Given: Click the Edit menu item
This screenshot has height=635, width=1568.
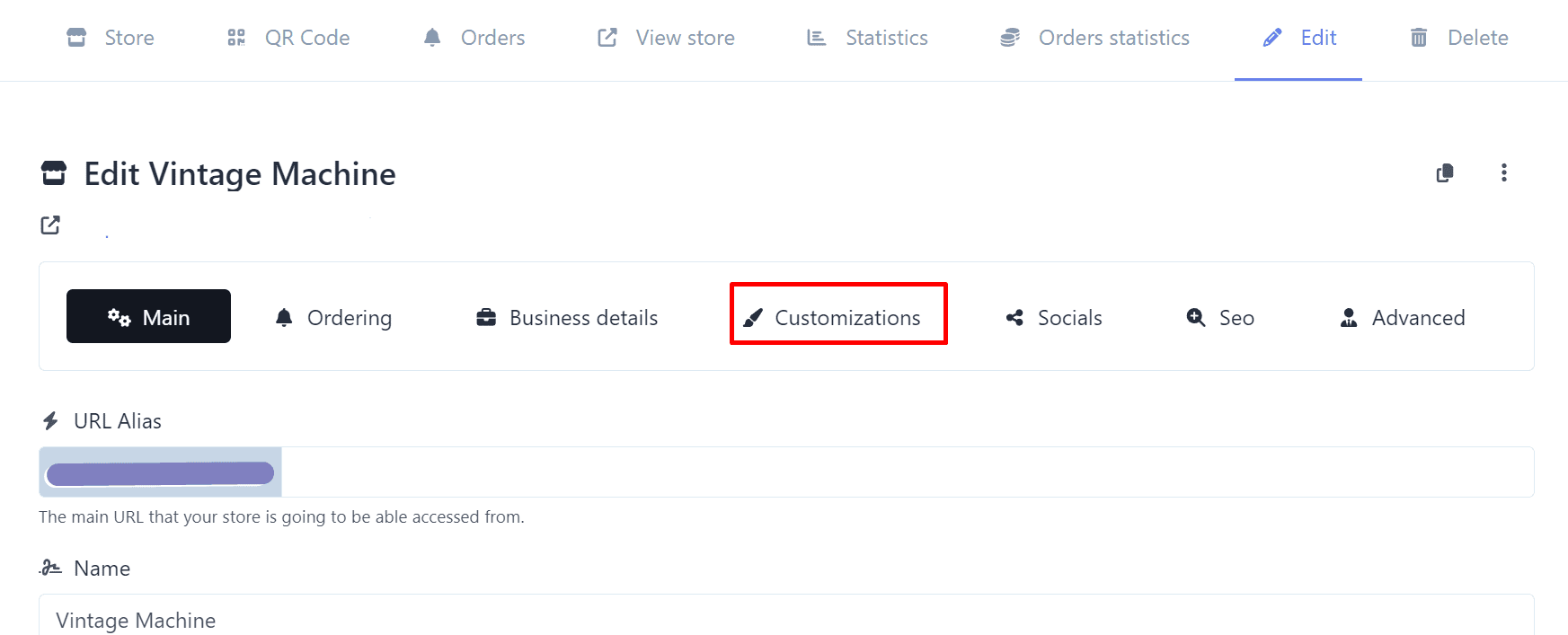Looking at the screenshot, I should click(x=1299, y=38).
